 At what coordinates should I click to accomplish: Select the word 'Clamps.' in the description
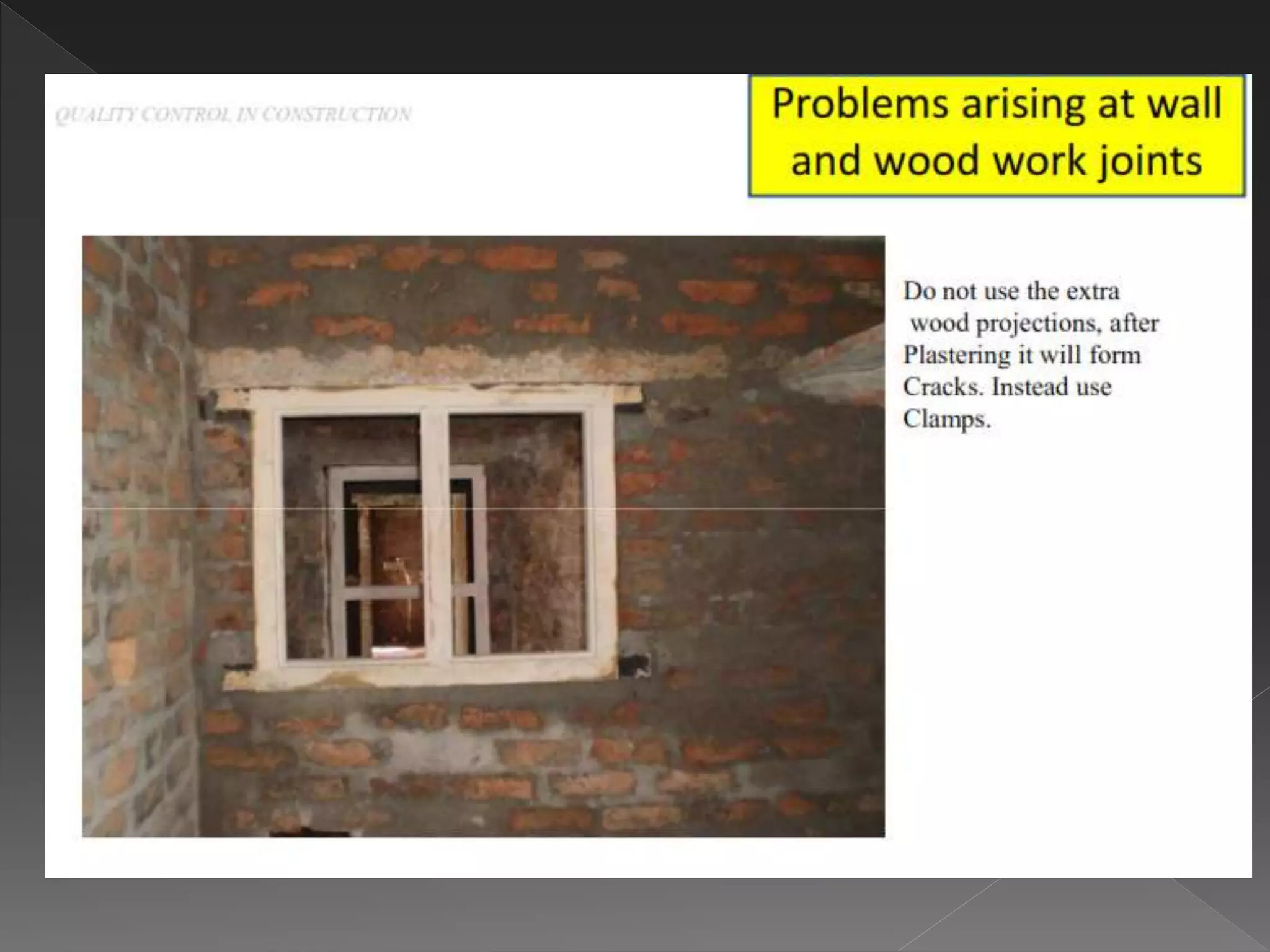(946, 420)
